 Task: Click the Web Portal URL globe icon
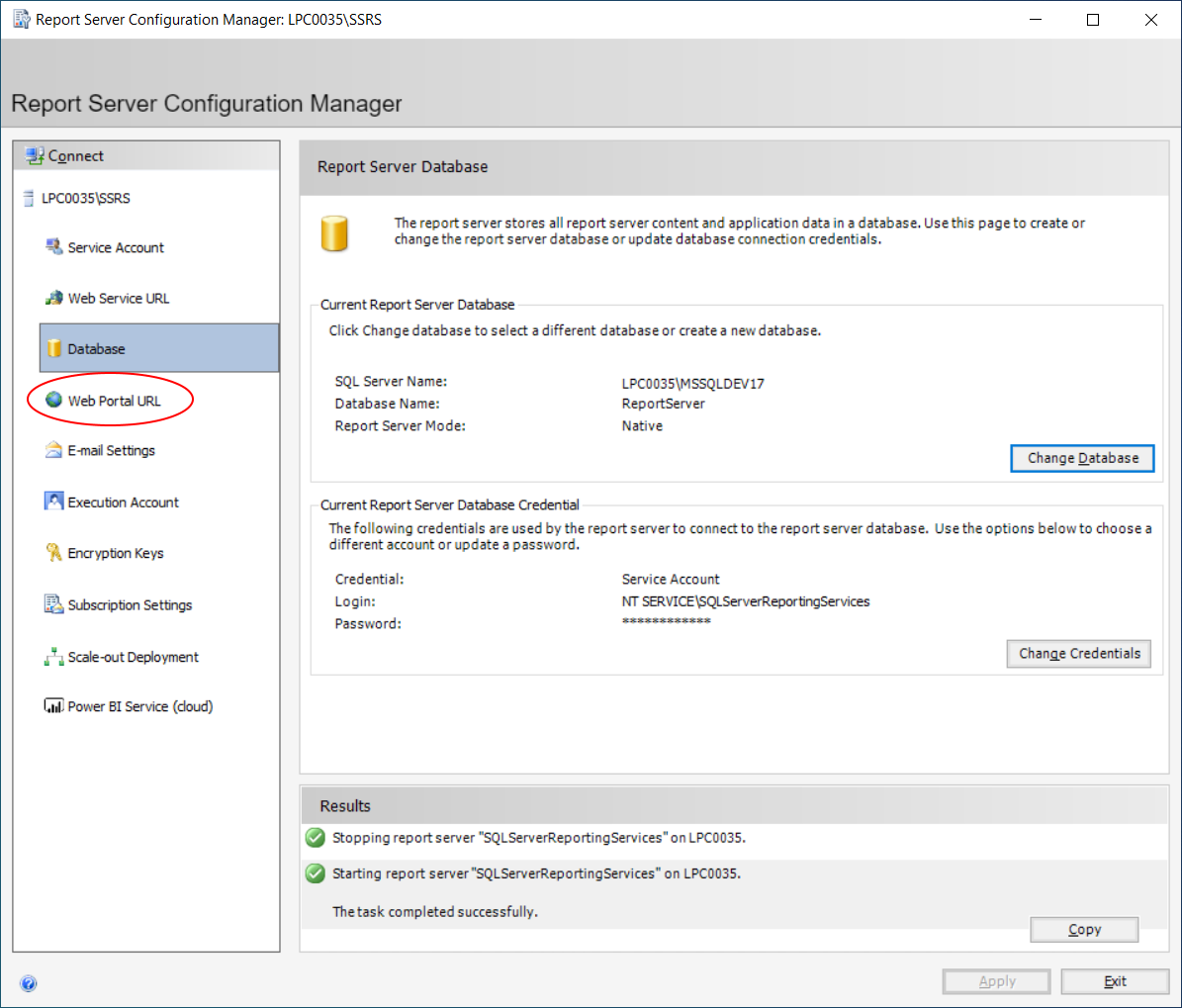coord(53,400)
